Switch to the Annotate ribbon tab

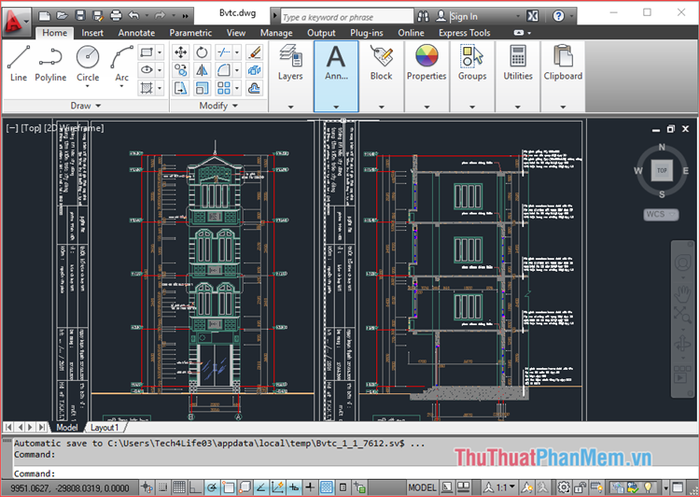tap(137, 33)
